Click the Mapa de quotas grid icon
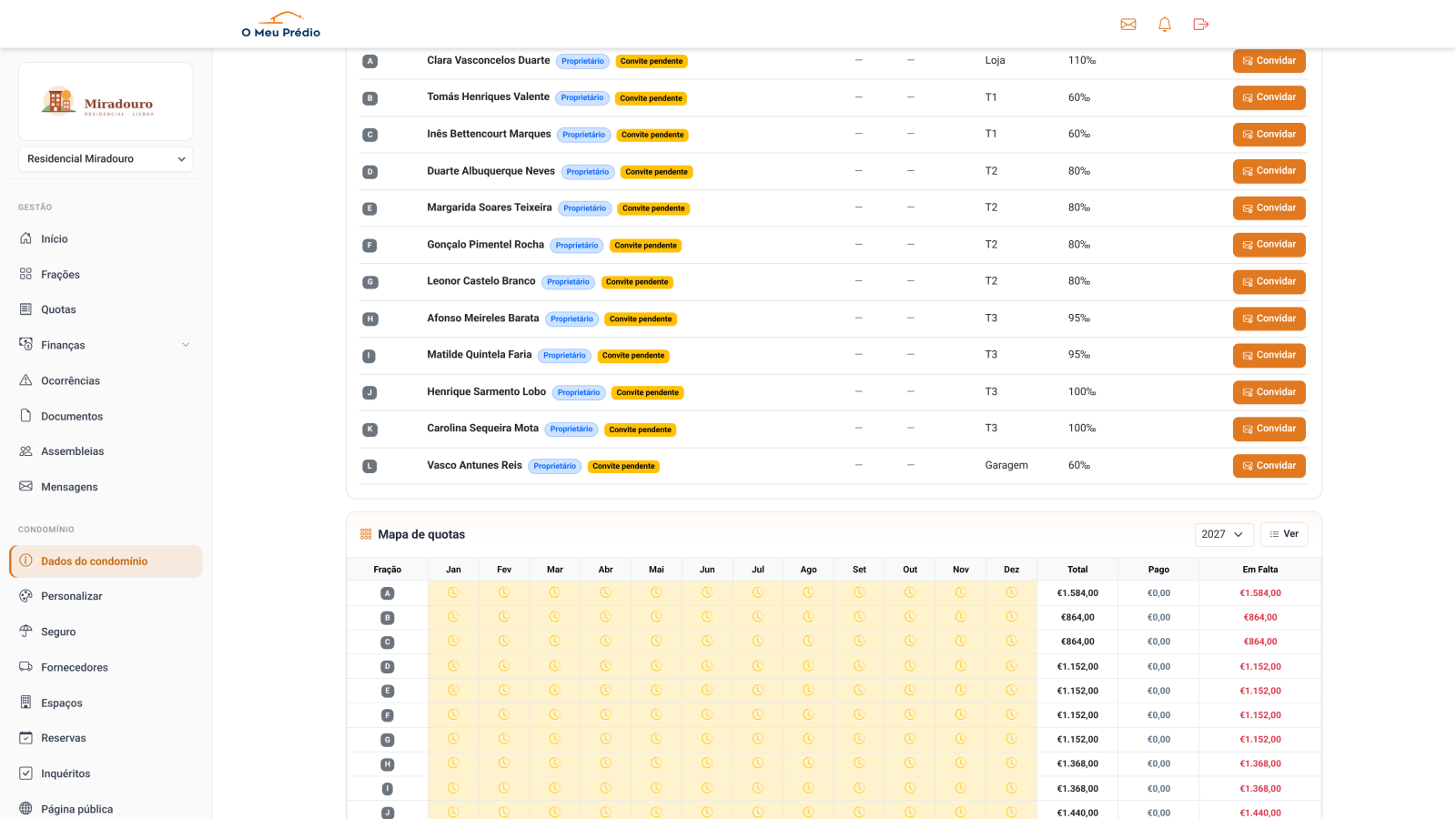Viewport: 1456px width, 819px height. click(x=366, y=534)
